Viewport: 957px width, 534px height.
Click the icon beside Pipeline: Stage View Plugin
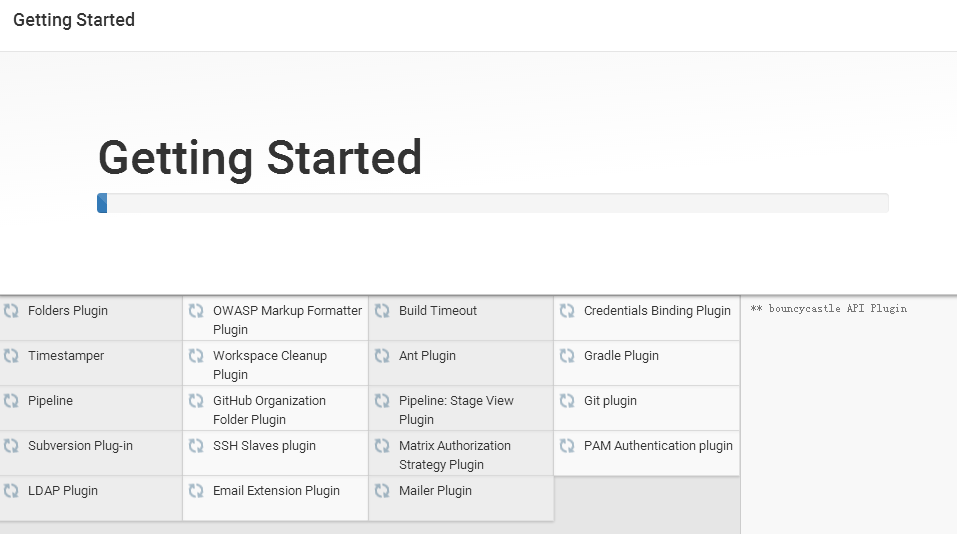pos(382,401)
